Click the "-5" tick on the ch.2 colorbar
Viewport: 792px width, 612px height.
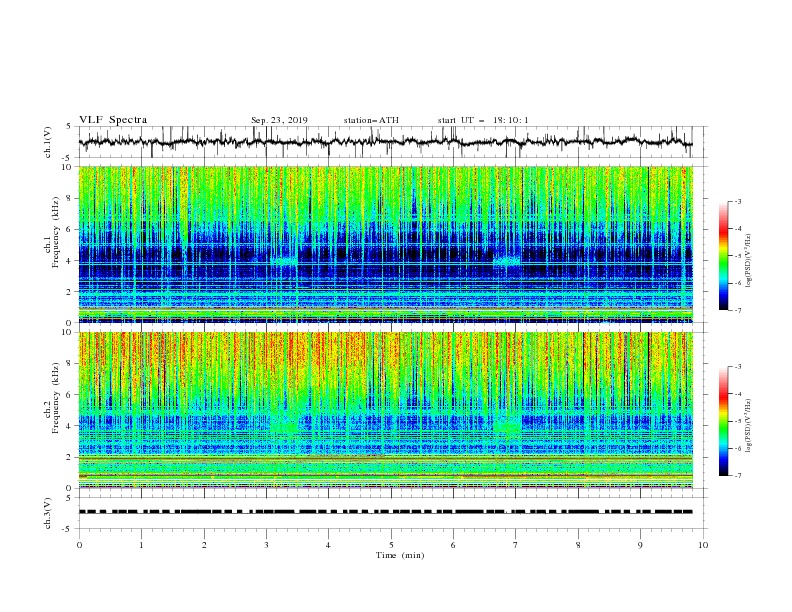(737, 421)
